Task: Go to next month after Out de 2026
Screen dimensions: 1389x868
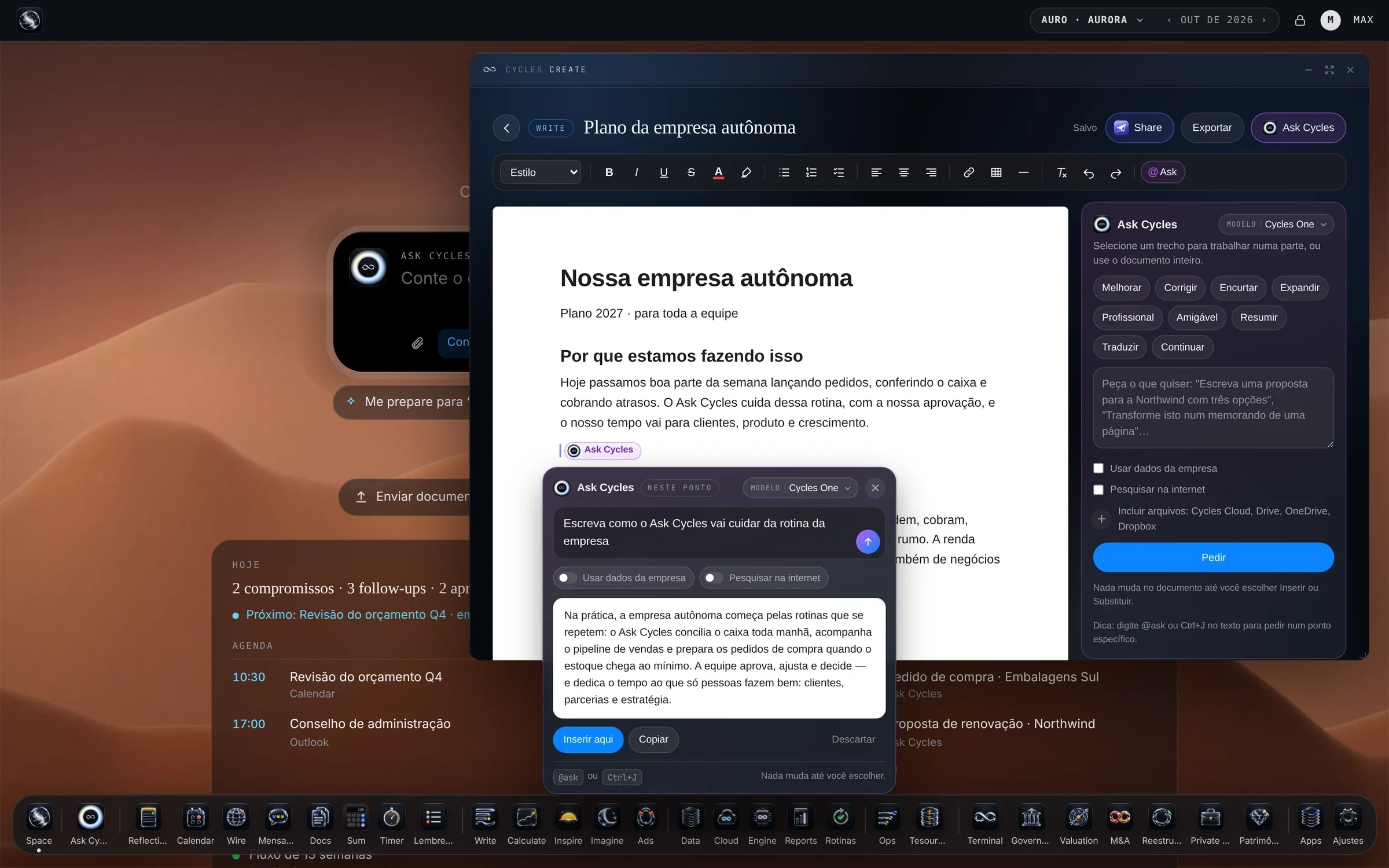Action: click(x=1265, y=20)
